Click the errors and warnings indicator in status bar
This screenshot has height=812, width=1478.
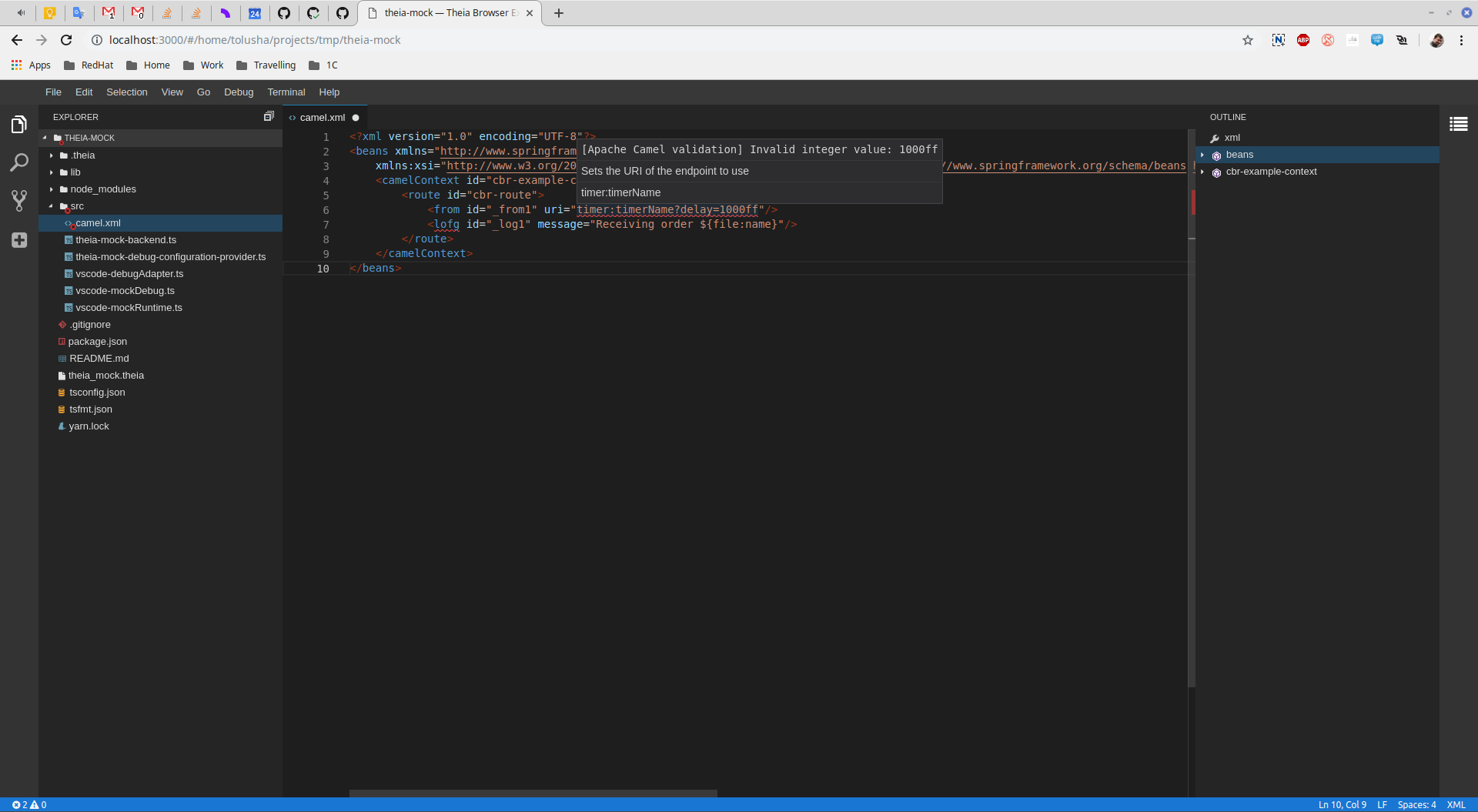tap(28, 804)
